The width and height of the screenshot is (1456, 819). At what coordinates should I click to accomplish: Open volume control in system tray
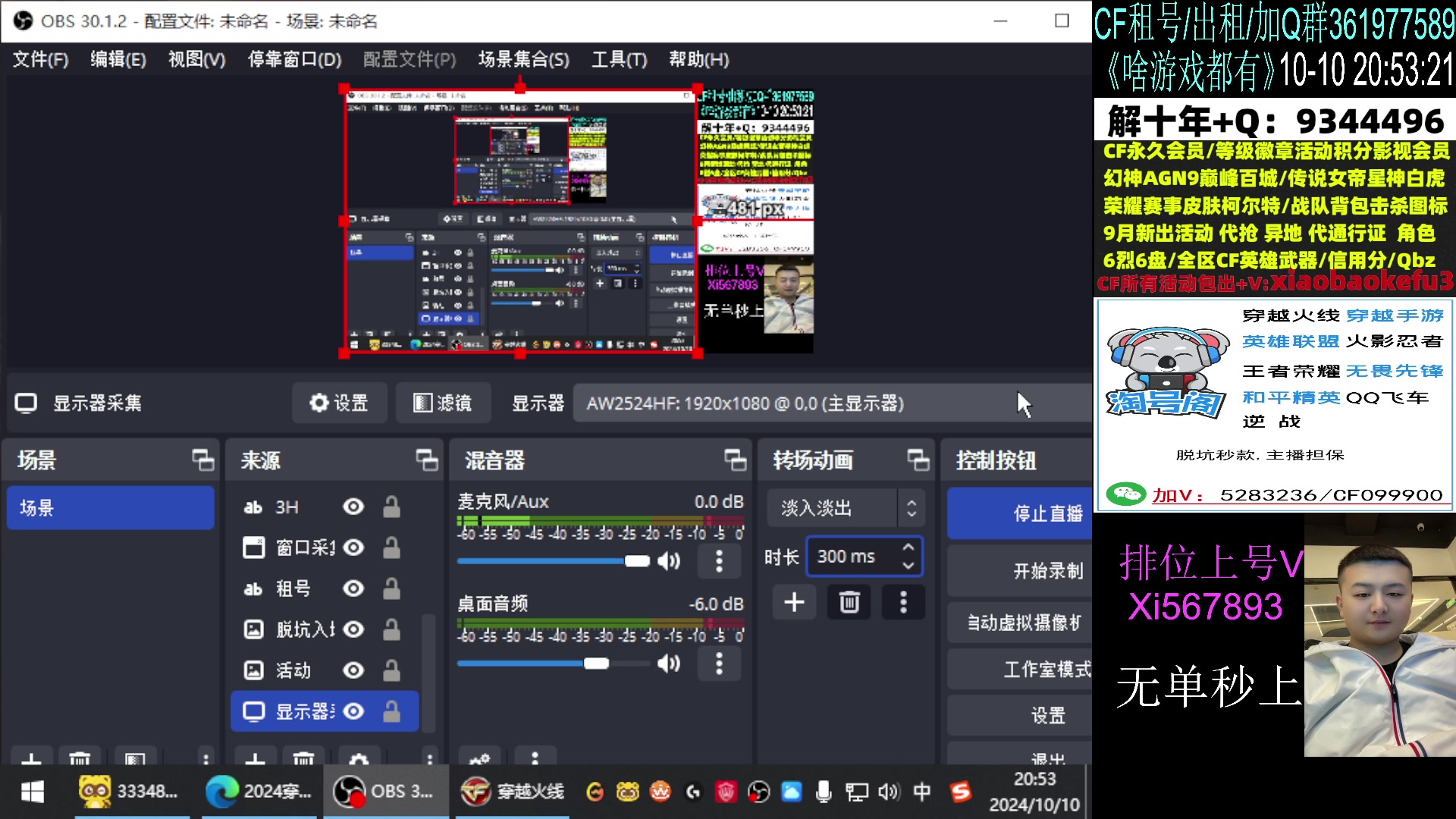pos(889,792)
